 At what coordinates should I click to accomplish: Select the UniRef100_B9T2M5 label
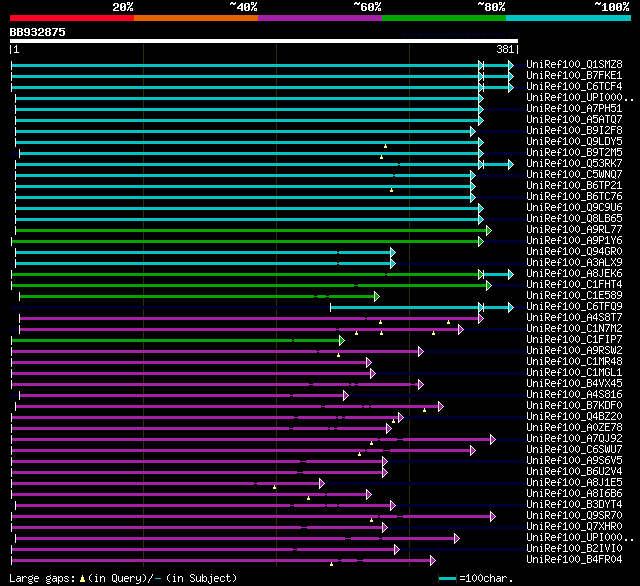(574, 153)
